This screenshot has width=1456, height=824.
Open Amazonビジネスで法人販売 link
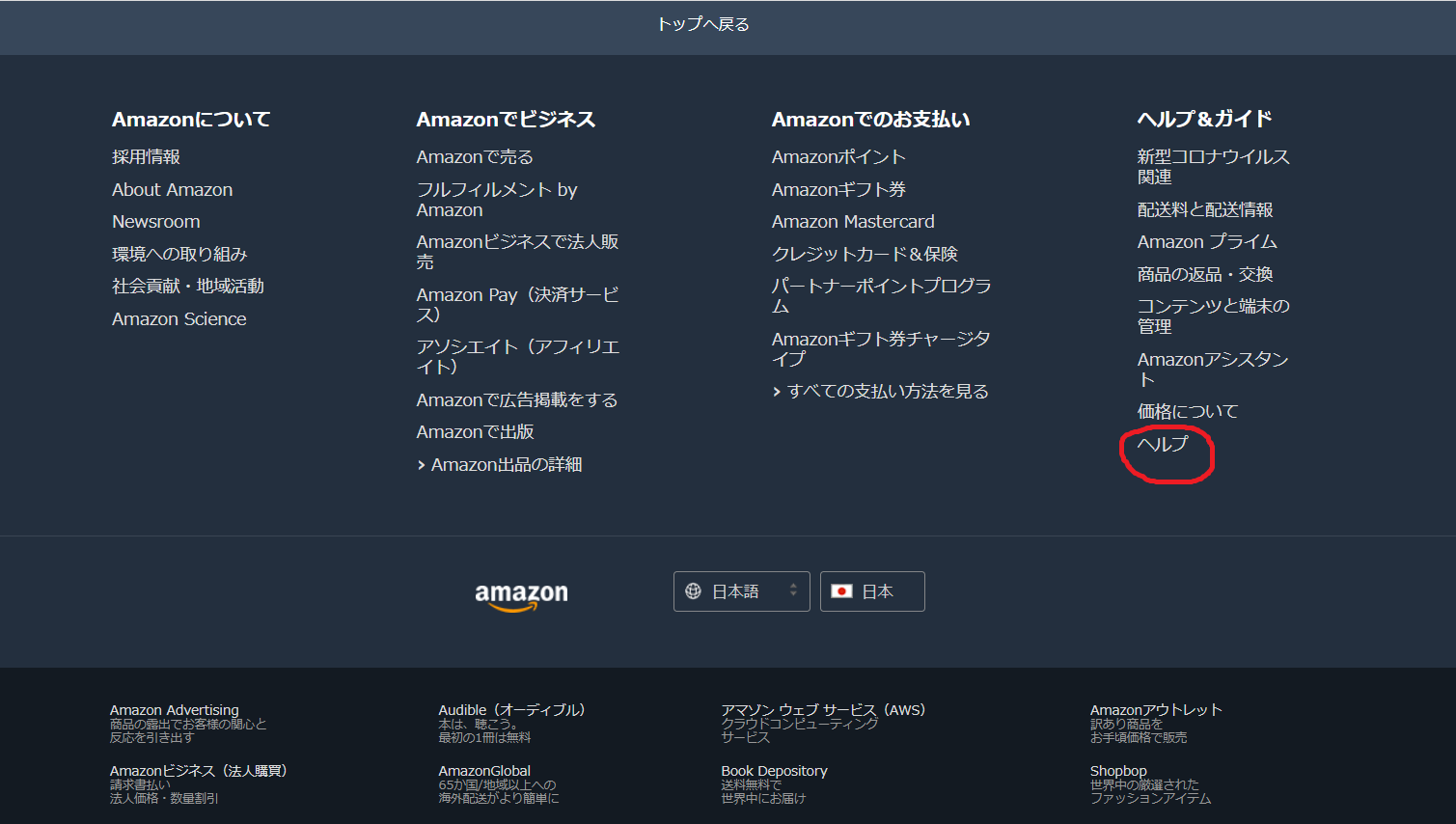[518, 252]
